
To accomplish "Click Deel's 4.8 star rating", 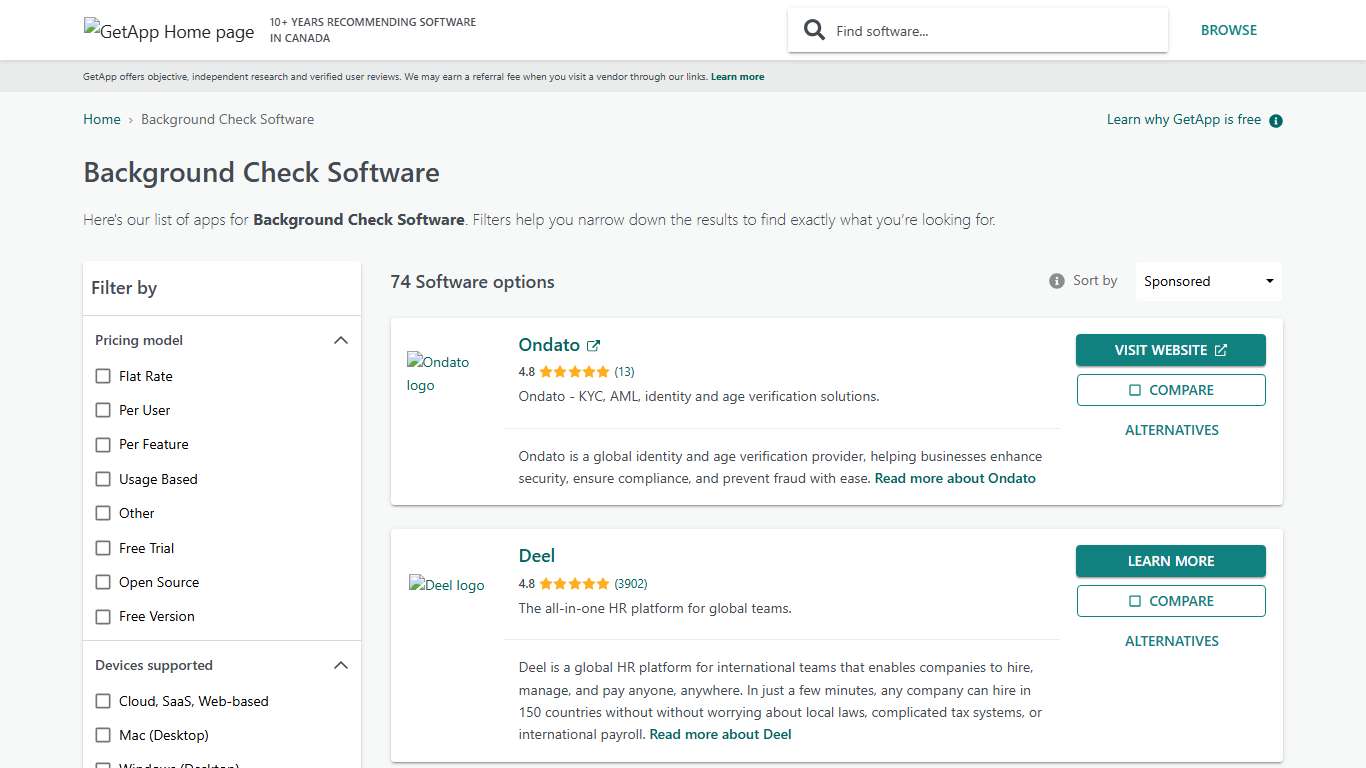I will pyautogui.click(x=564, y=583).
